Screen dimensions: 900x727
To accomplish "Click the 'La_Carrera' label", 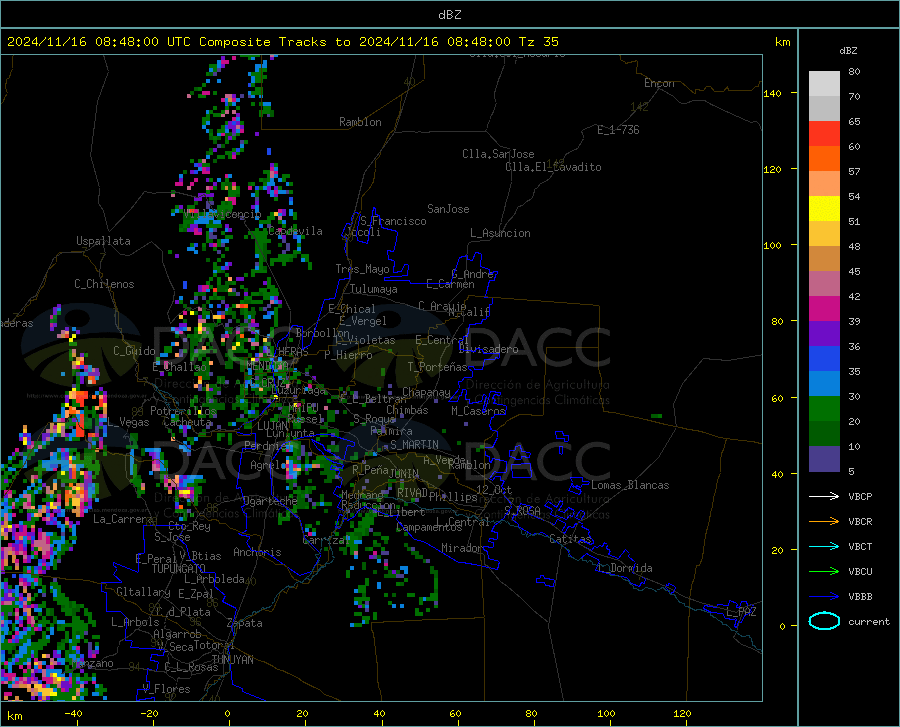I will pos(123,519).
